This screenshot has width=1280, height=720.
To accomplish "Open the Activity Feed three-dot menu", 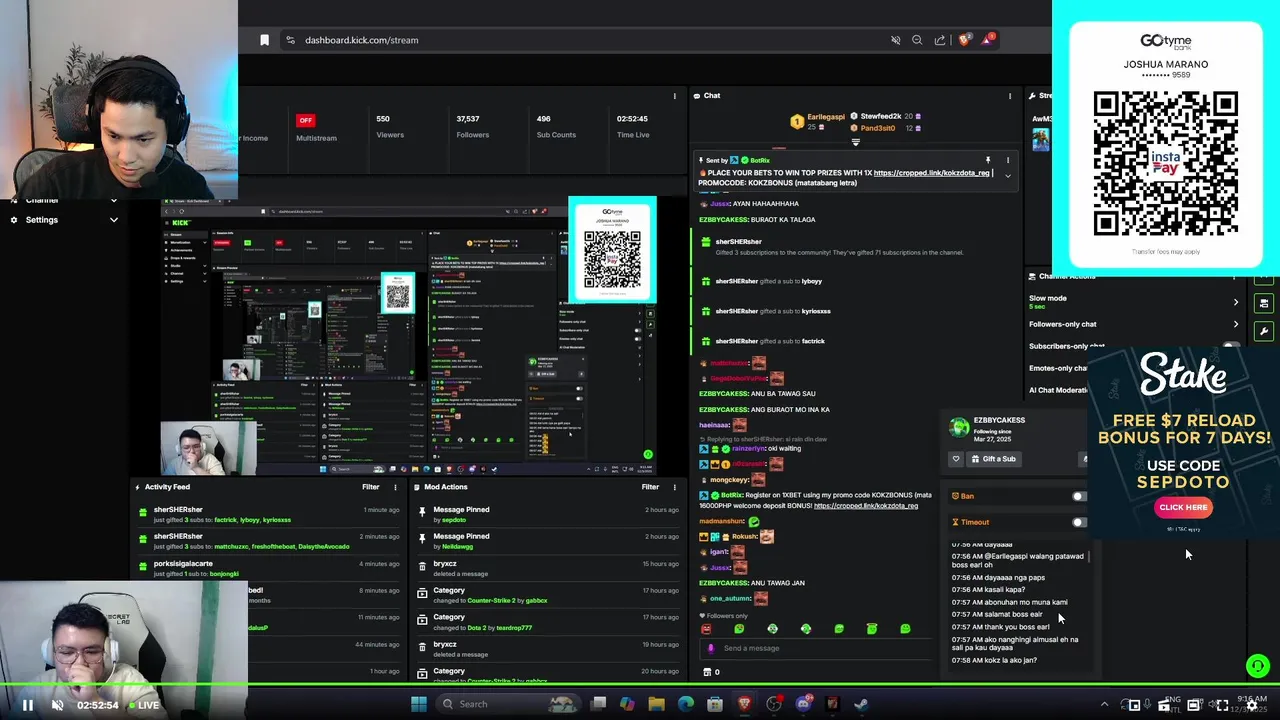I will [395, 487].
